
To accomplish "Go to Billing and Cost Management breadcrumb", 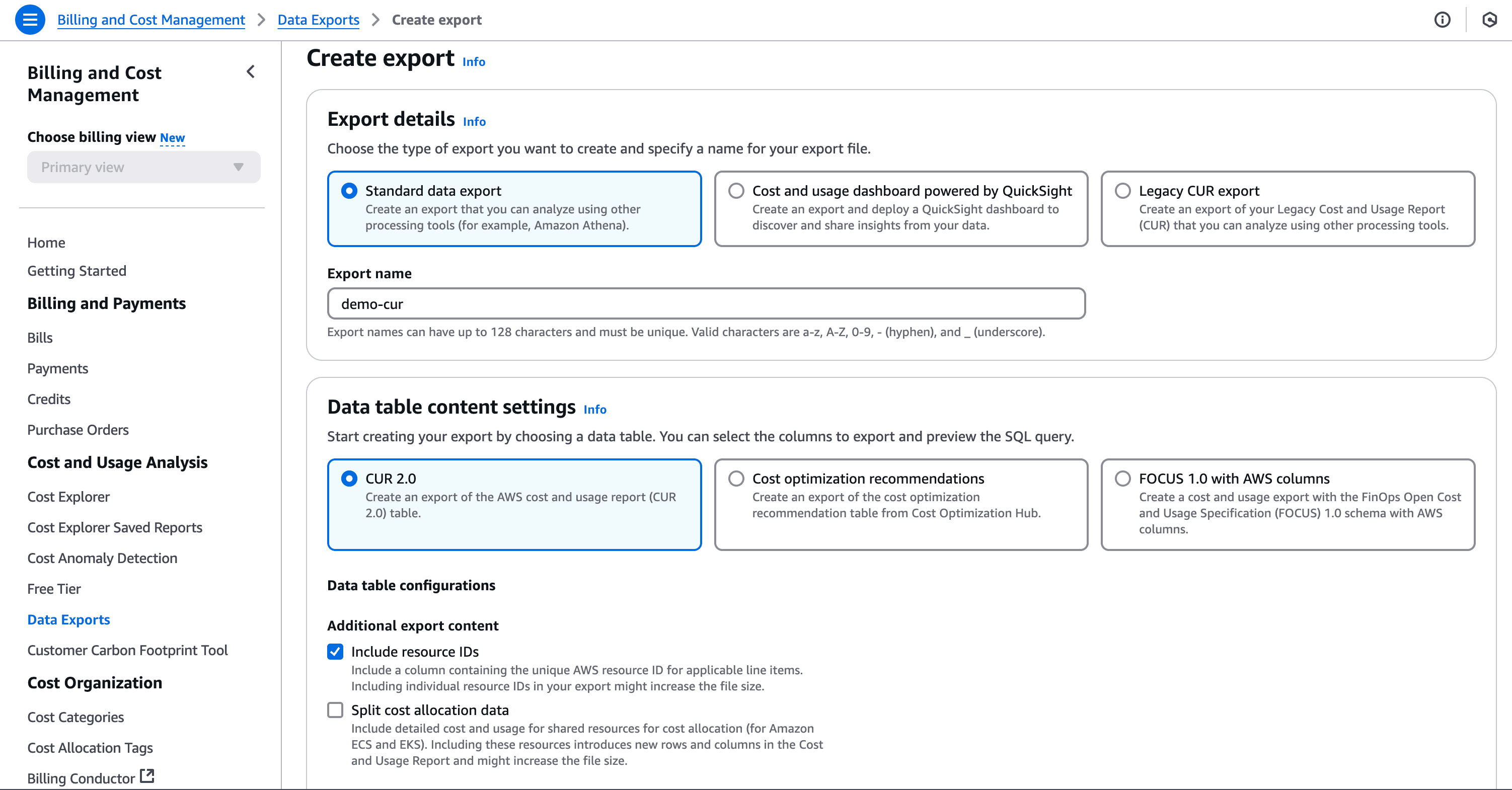I will point(151,19).
